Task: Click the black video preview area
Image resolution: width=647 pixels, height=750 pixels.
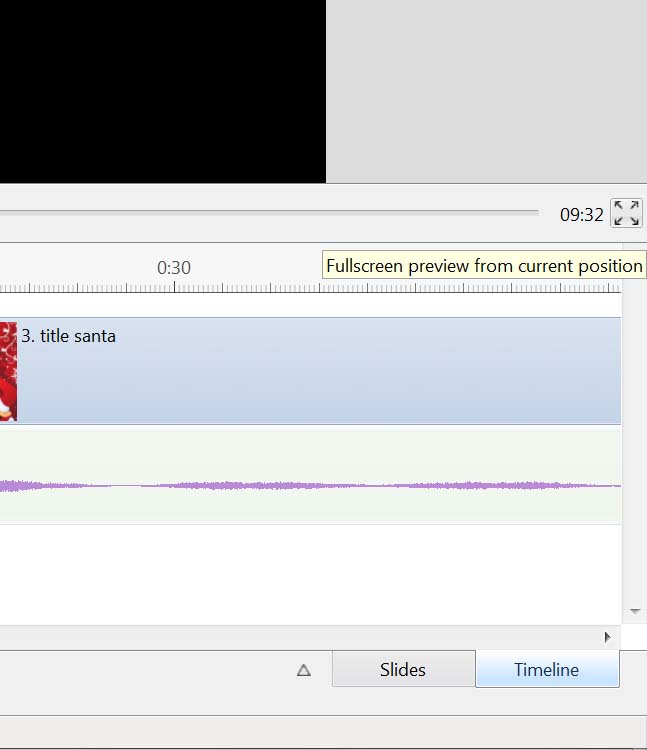Action: (x=163, y=91)
